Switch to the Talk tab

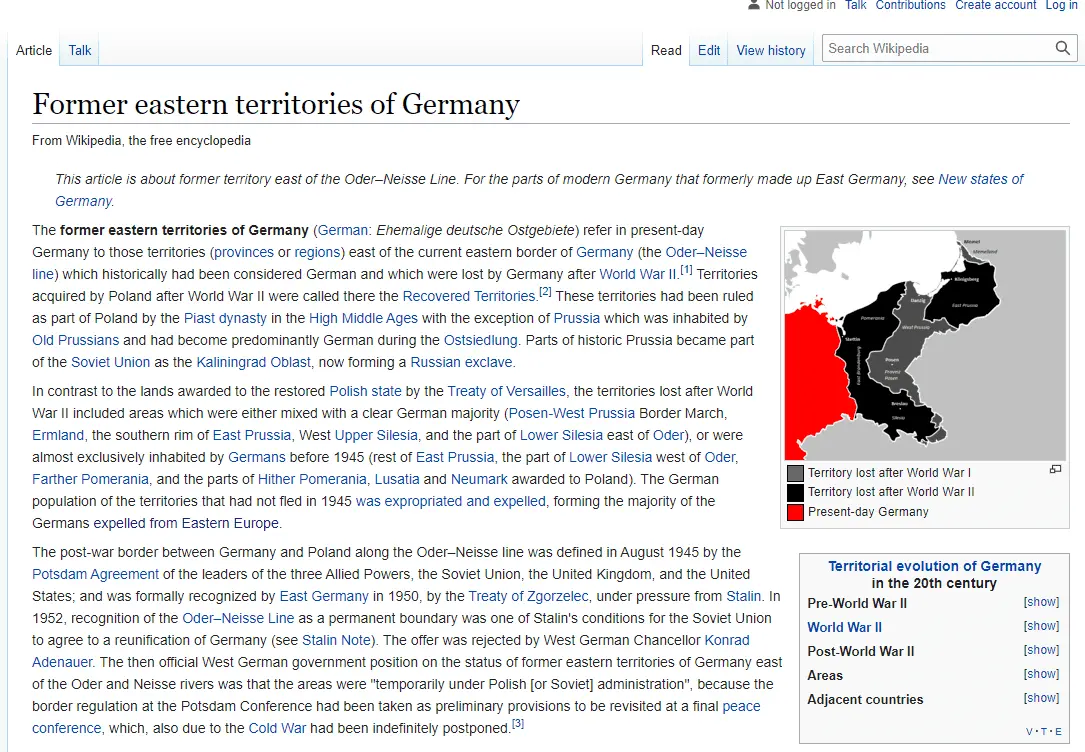pos(80,50)
